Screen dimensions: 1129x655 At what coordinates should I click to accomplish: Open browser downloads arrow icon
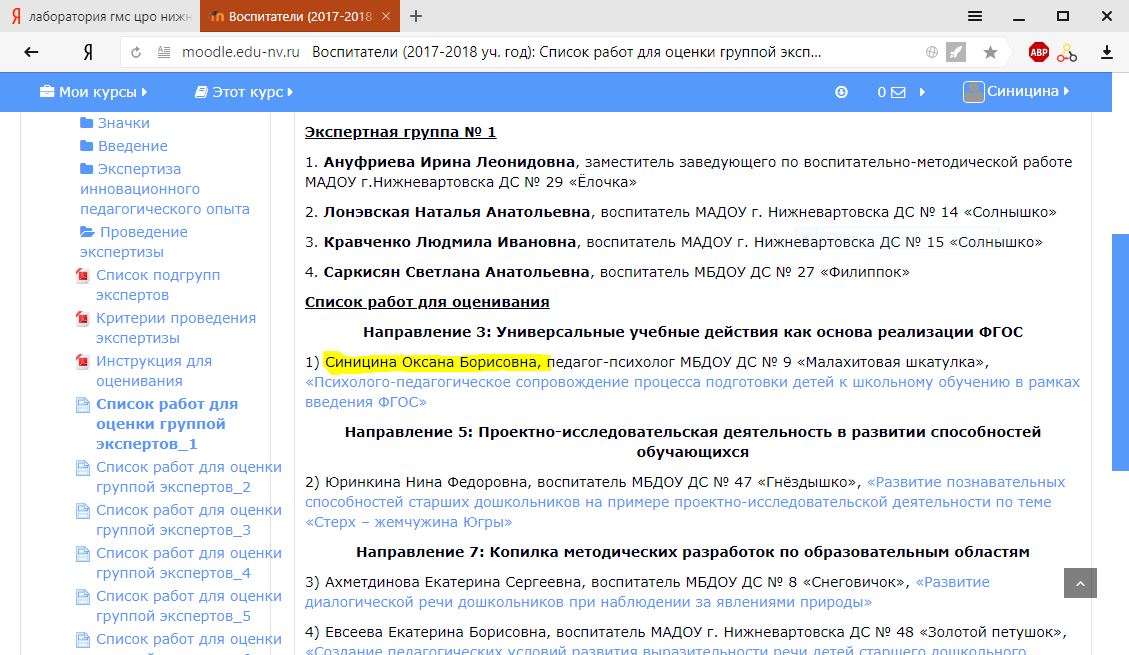click(1107, 53)
